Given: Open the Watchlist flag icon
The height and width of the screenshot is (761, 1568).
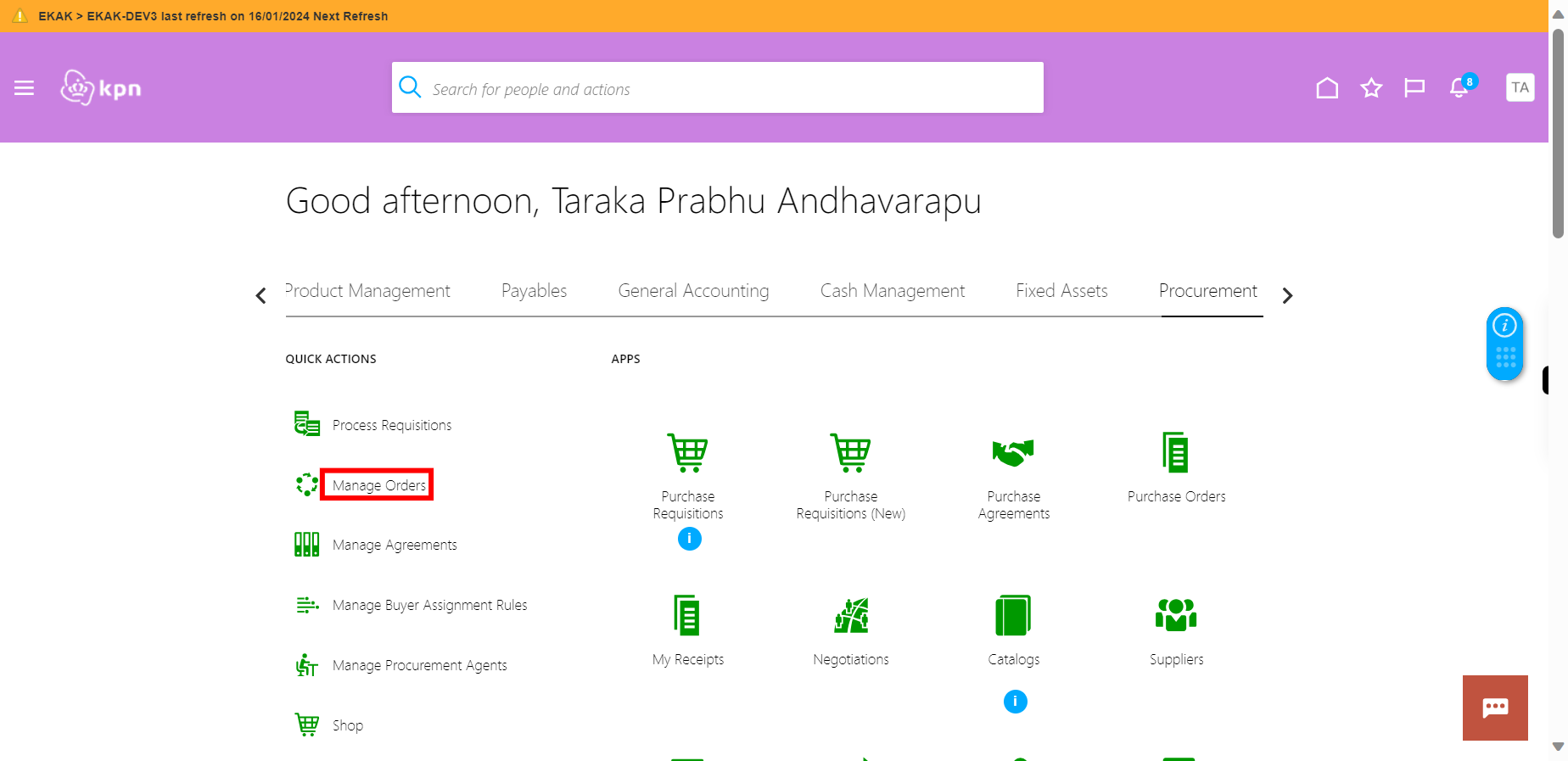Looking at the screenshot, I should coord(1414,88).
